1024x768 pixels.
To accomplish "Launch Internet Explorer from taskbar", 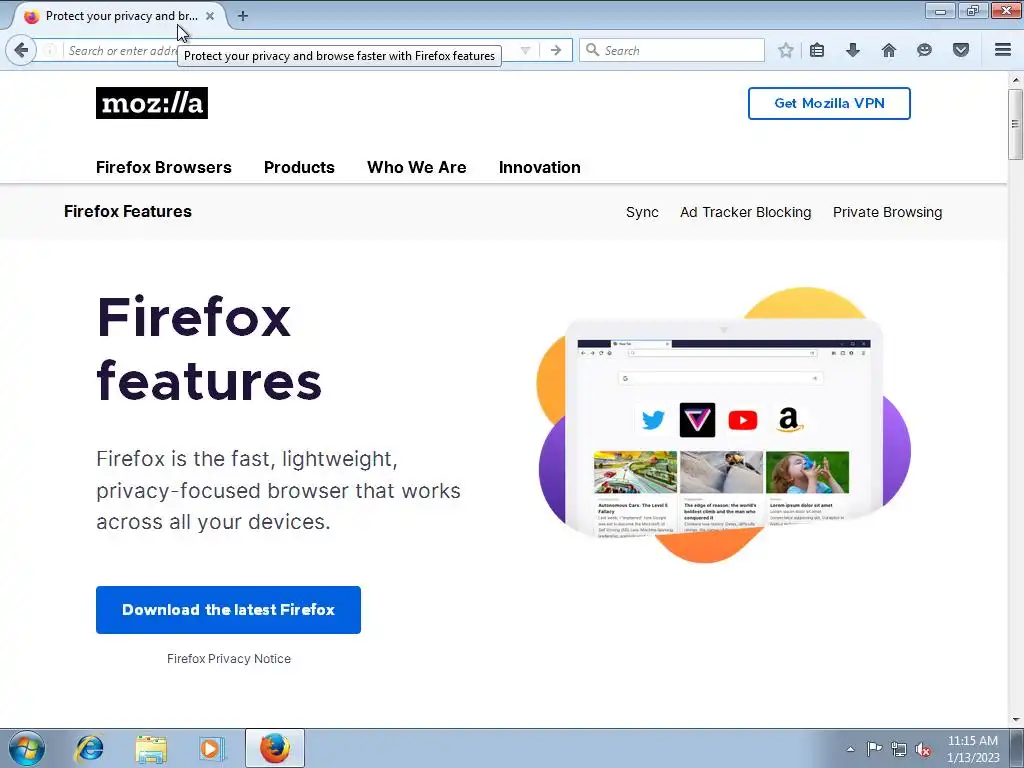I will tap(89, 748).
